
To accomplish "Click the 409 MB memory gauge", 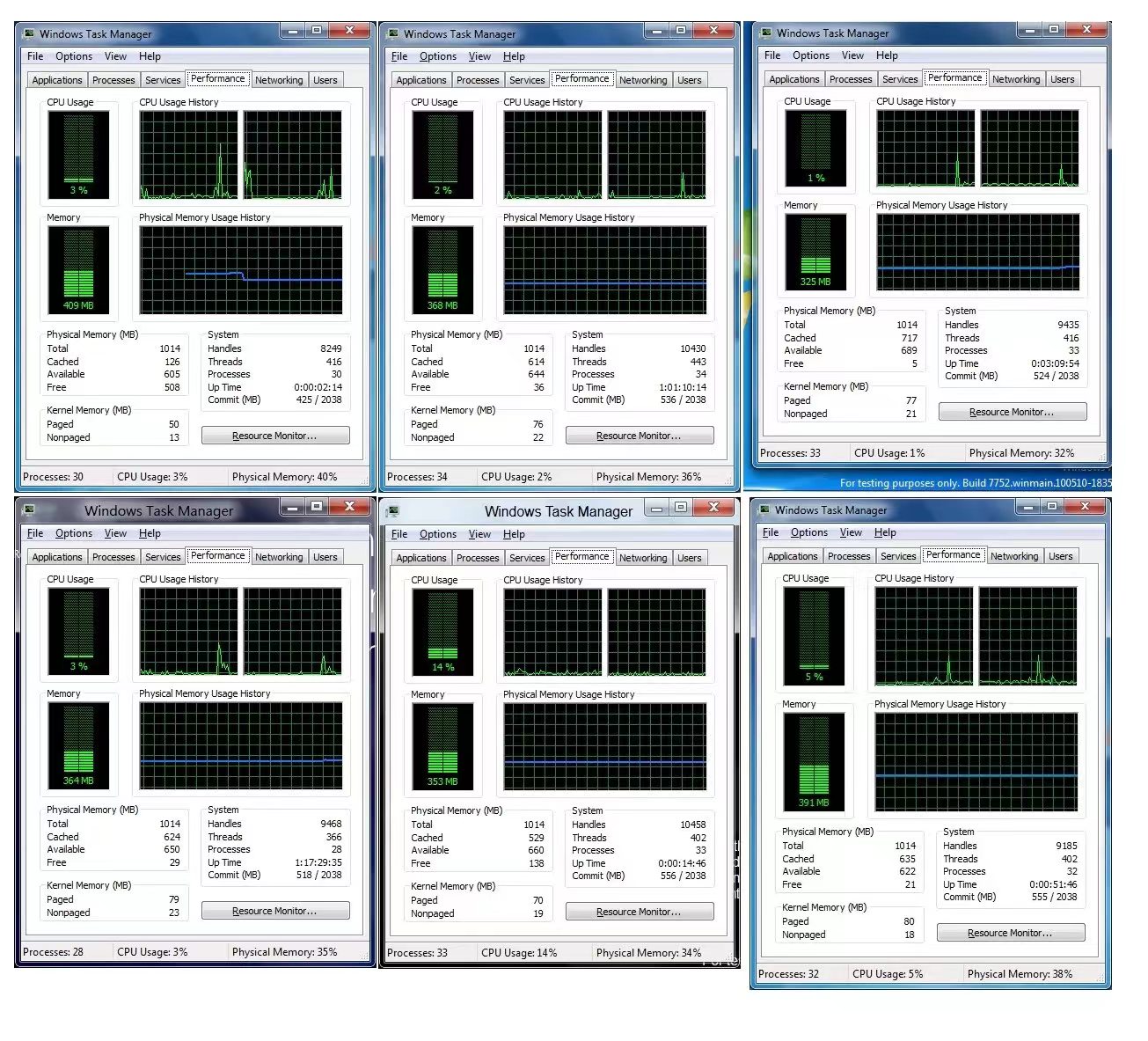I will click(x=78, y=269).
